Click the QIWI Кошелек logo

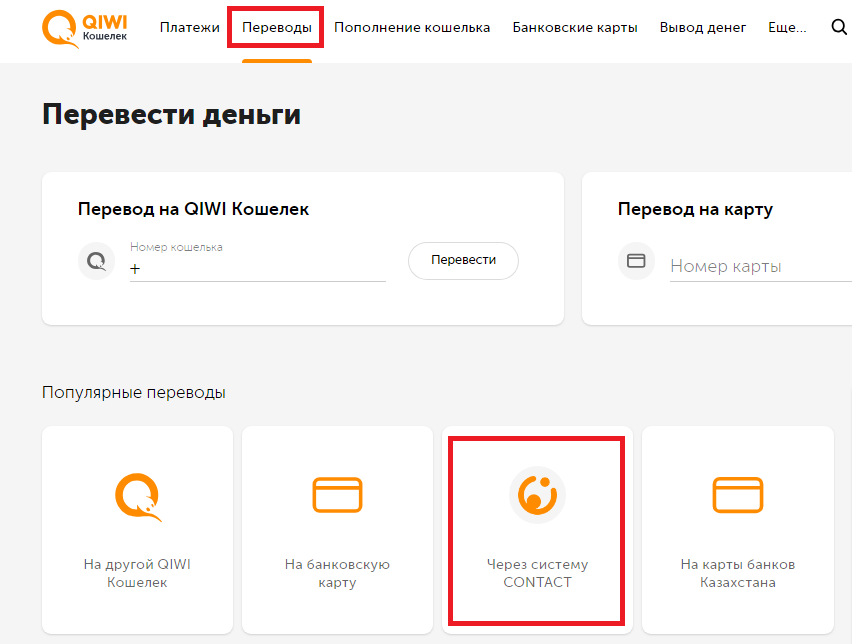[85, 29]
